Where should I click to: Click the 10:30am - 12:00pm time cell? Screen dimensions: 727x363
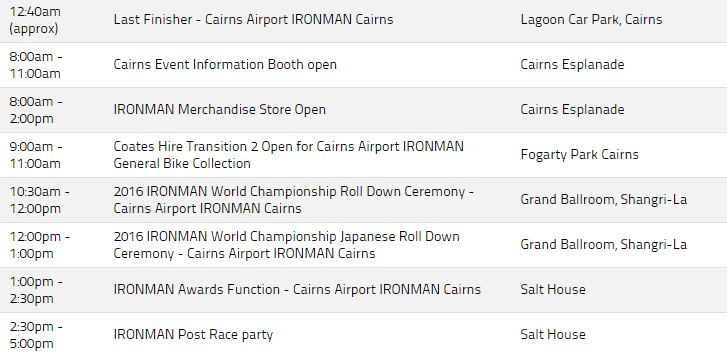(39, 200)
